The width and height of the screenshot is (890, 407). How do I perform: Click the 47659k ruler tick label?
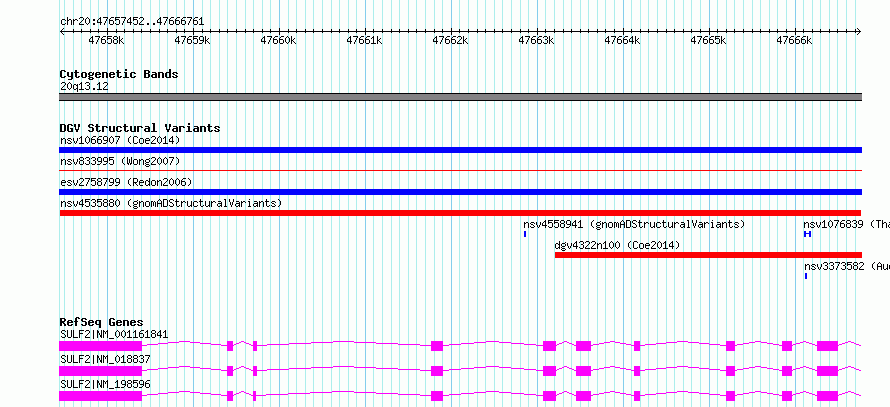click(193, 41)
